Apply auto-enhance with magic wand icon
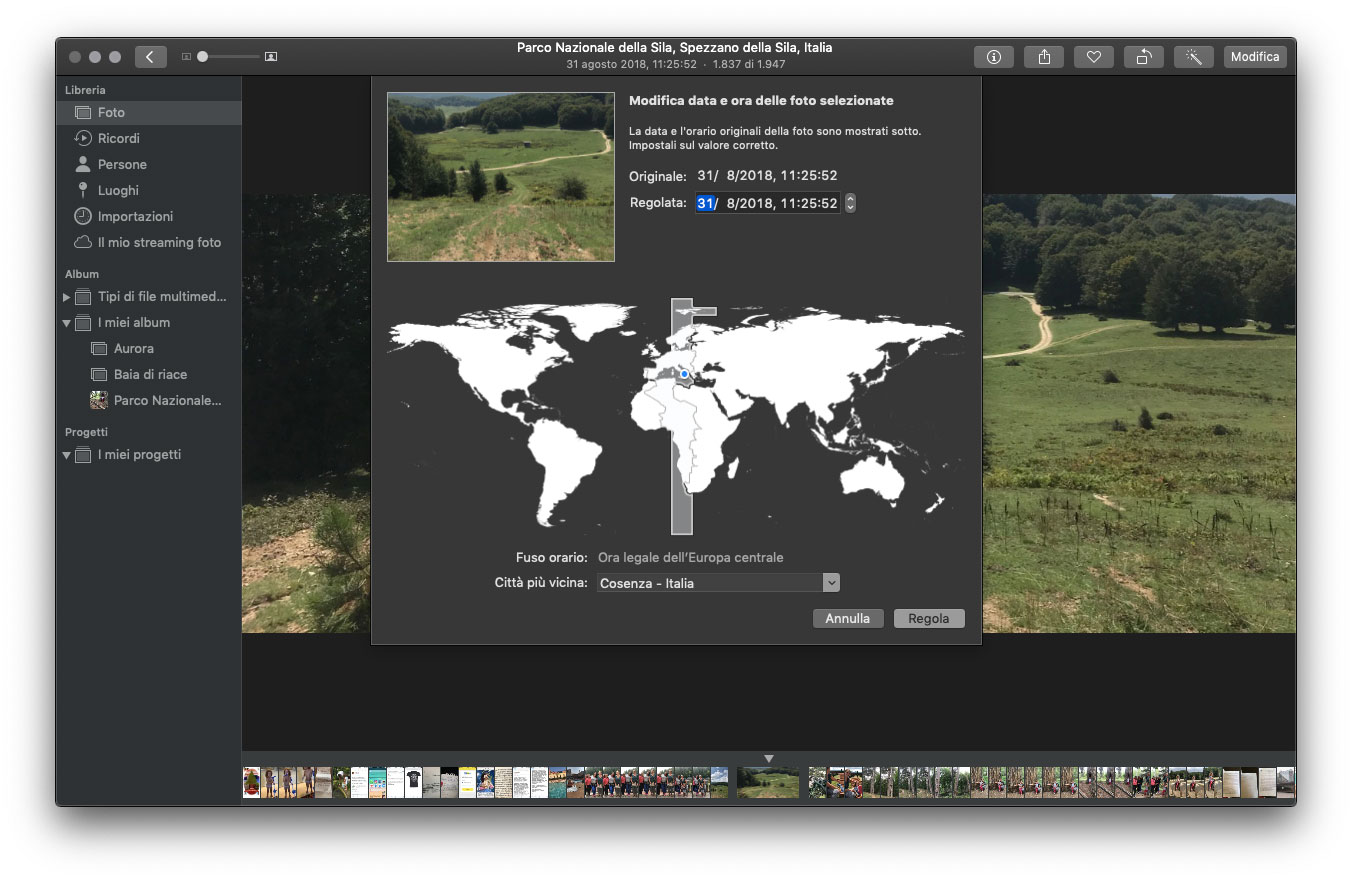Screen dimensions: 1352x880 1193,57
